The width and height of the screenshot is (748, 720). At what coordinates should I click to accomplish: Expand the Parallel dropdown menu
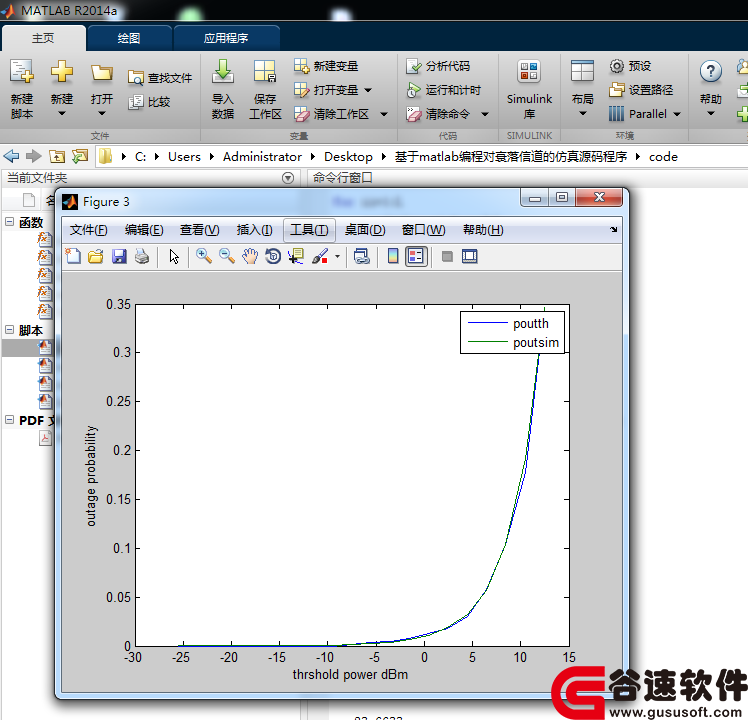[x=677, y=114]
